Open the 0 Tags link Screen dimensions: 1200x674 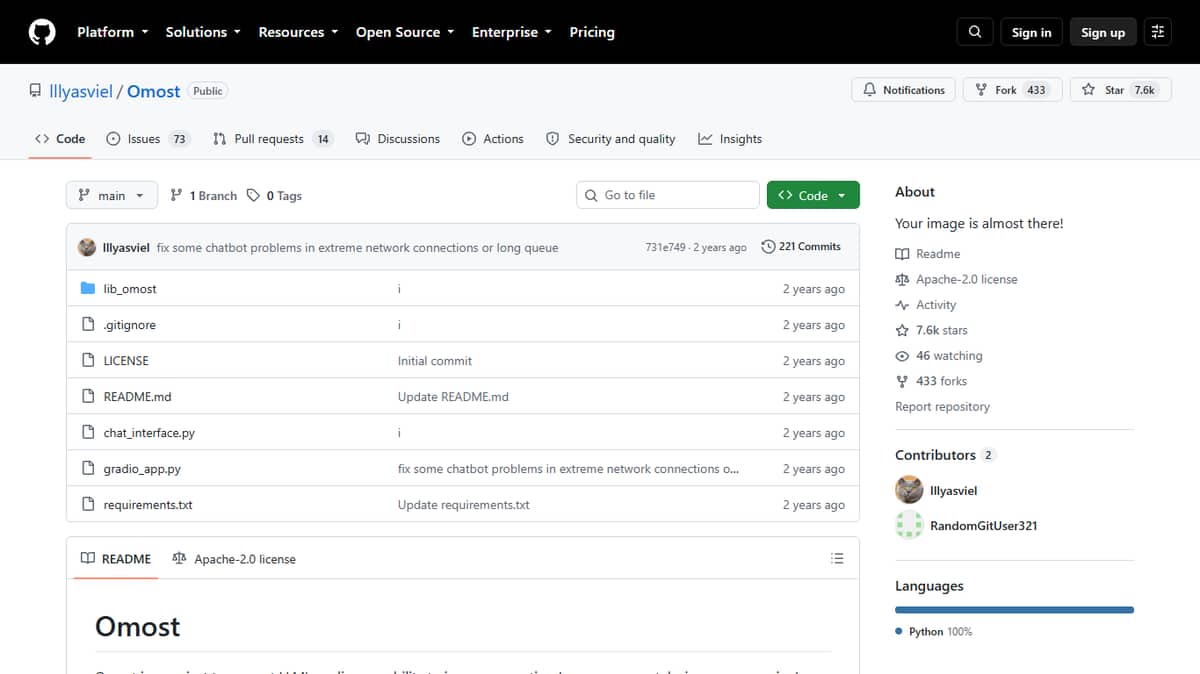(274, 196)
